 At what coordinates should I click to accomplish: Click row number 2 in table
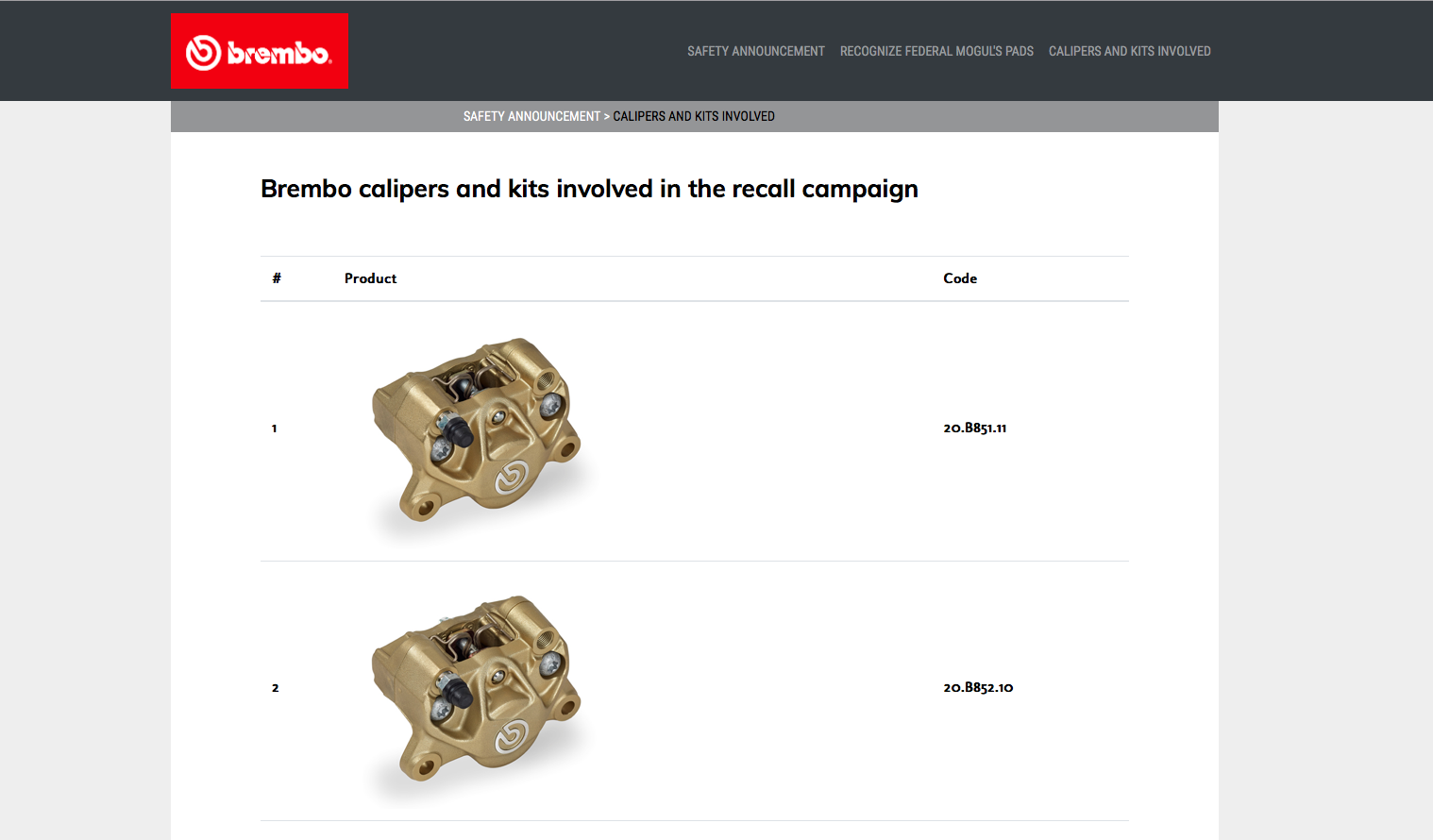pos(275,688)
